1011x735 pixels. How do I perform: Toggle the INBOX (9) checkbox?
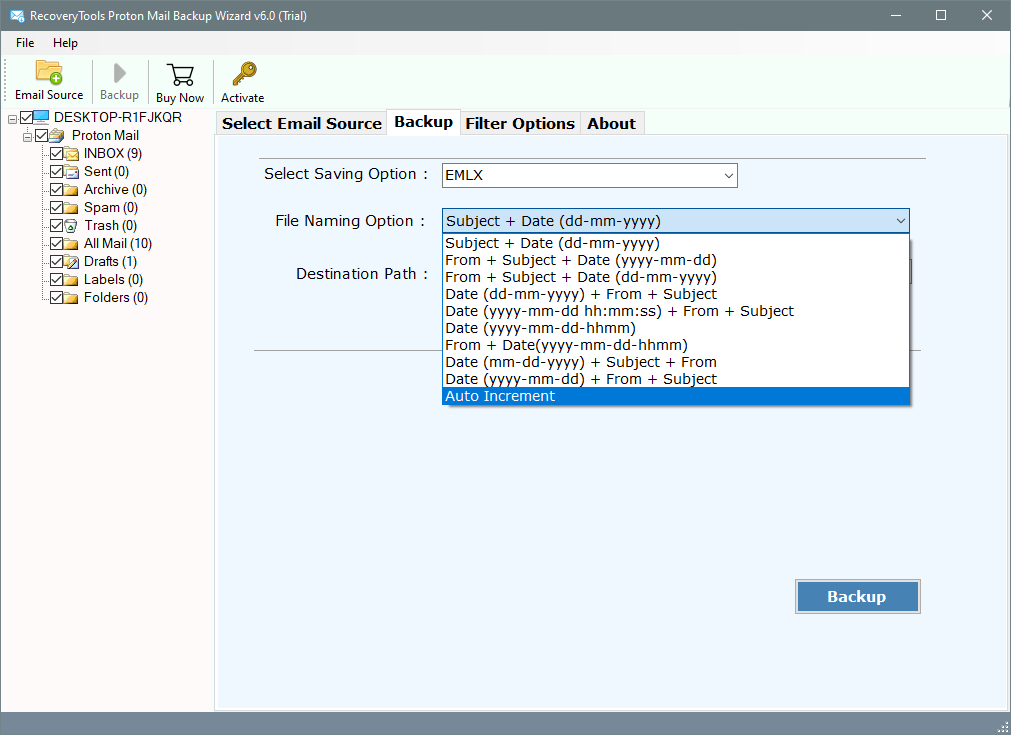coord(57,153)
